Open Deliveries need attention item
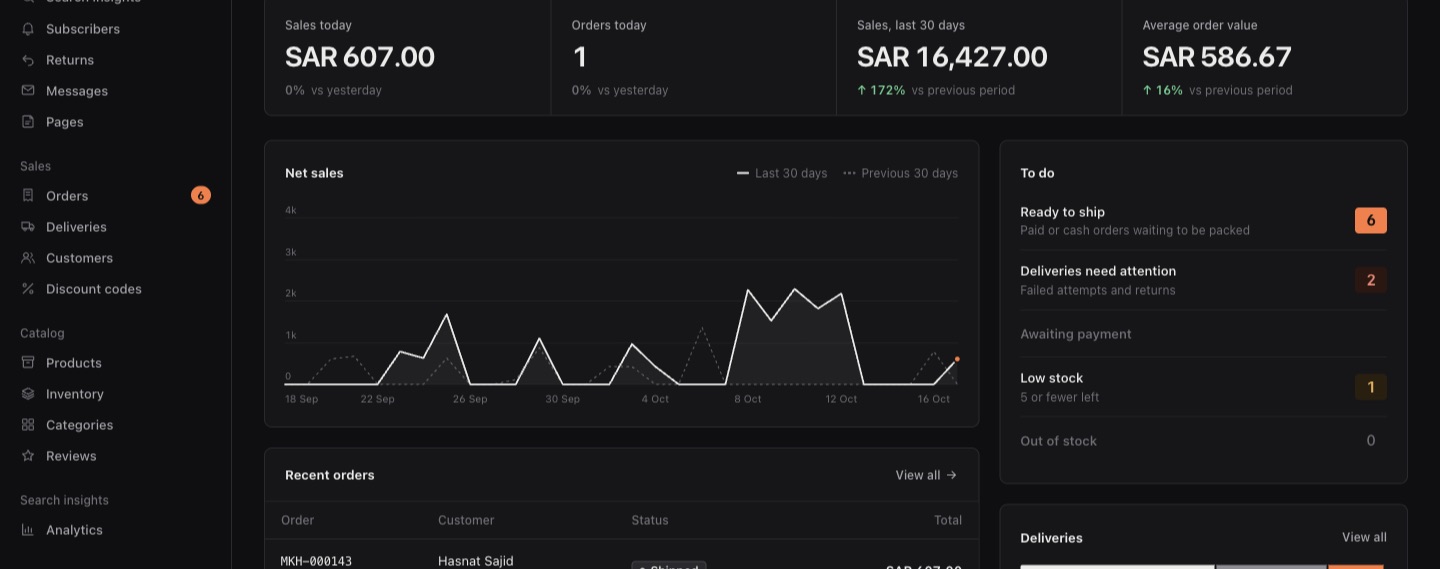This screenshot has width=1440, height=569. point(1203,280)
